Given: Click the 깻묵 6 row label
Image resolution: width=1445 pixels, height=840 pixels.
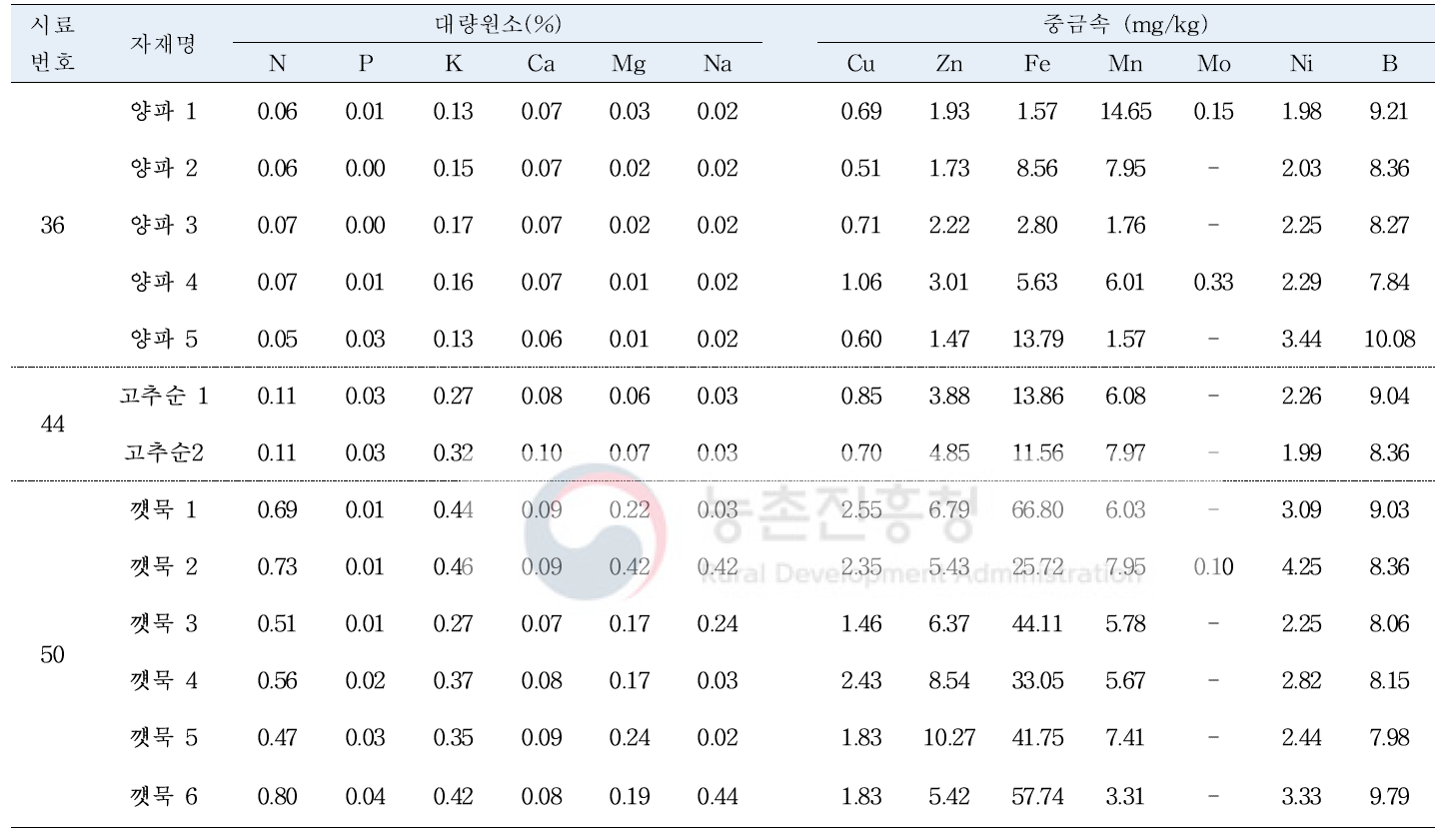Looking at the screenshot, I should pos(164,796).
